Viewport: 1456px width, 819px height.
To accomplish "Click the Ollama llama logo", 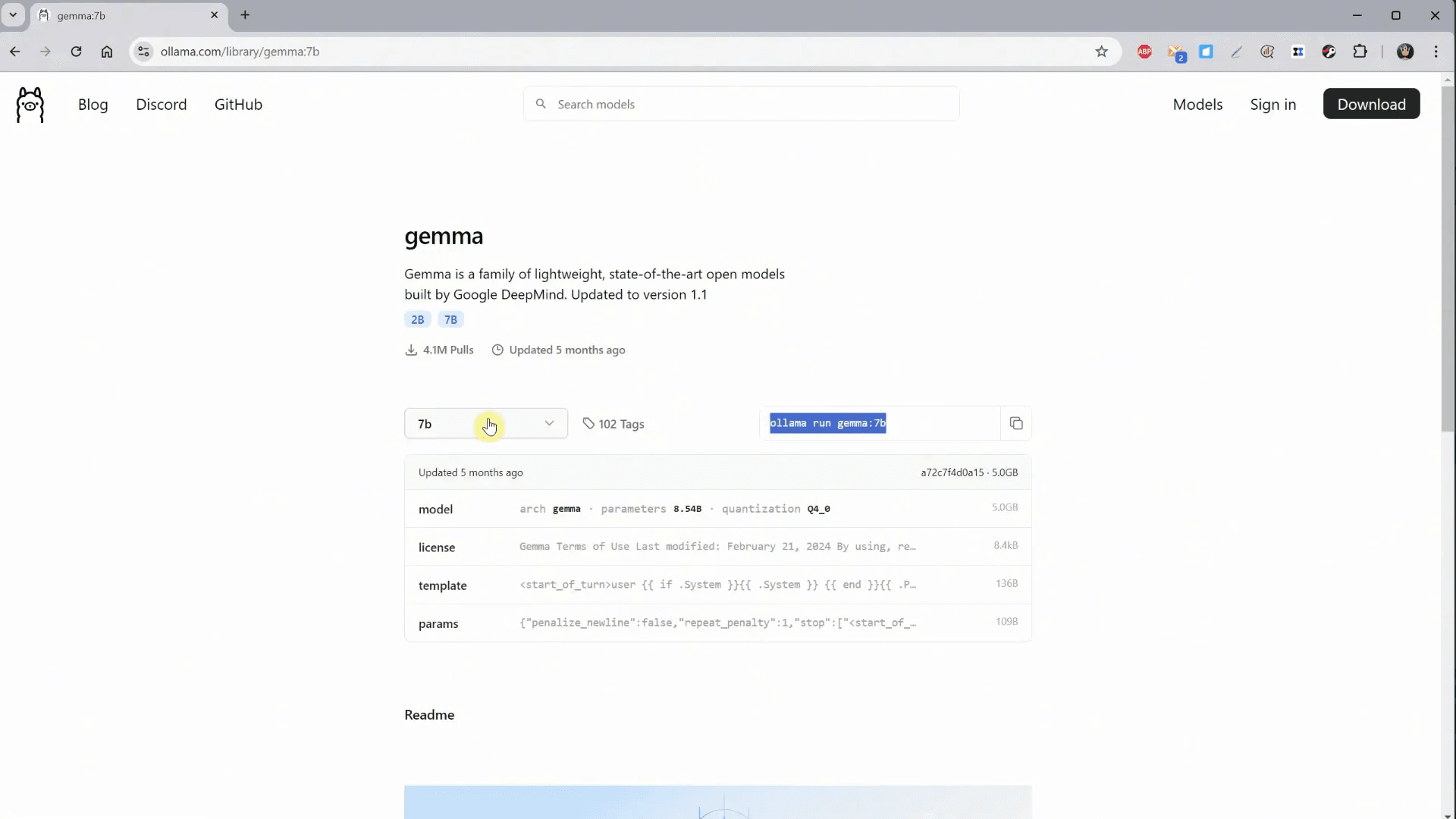I will coord(30,105).
